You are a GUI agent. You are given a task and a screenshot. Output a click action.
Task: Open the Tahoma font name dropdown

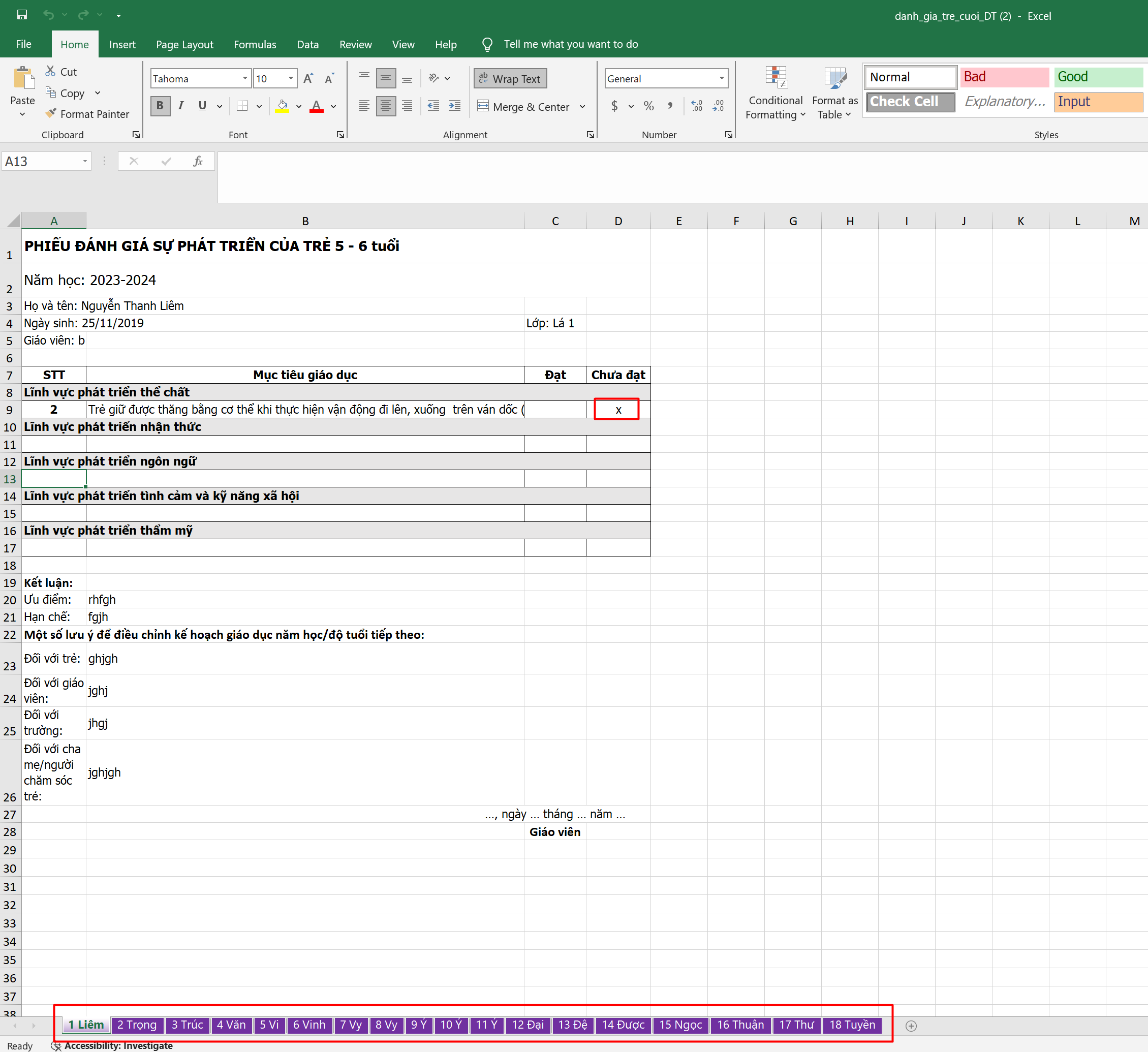tap(245, 79)
